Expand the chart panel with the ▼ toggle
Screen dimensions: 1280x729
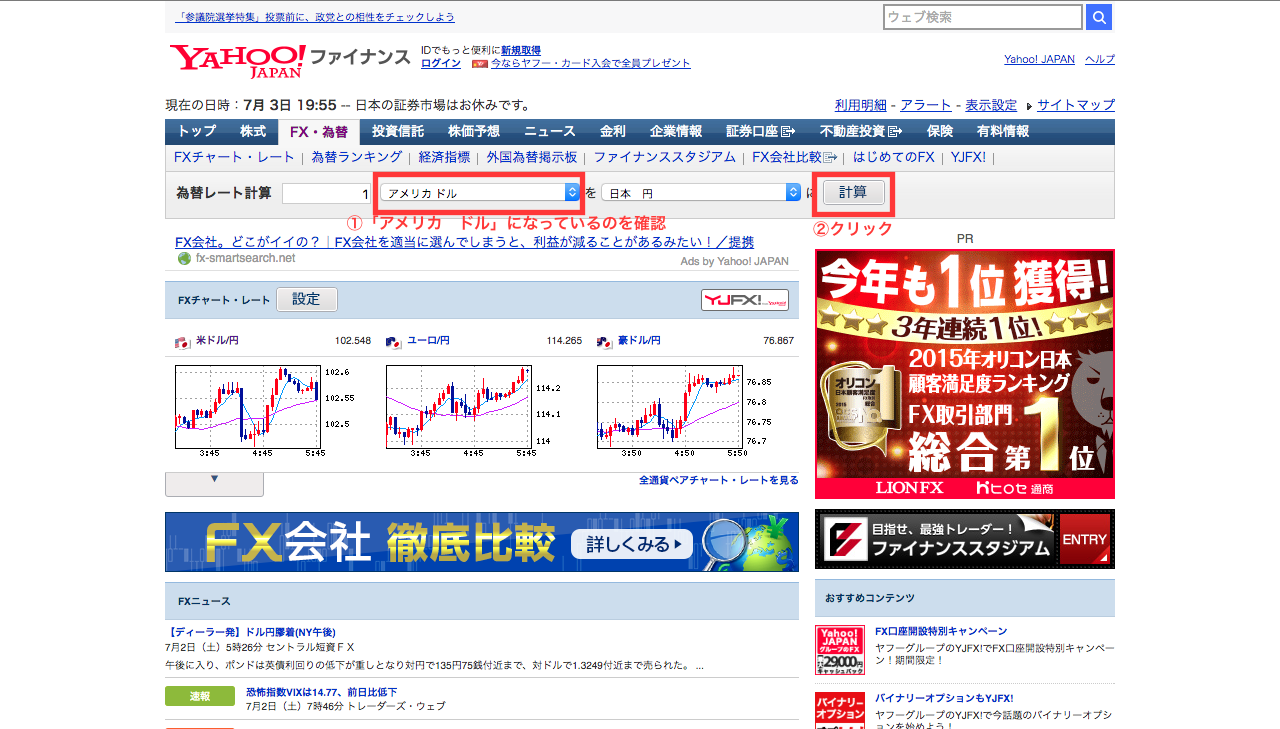coord(214,483)
